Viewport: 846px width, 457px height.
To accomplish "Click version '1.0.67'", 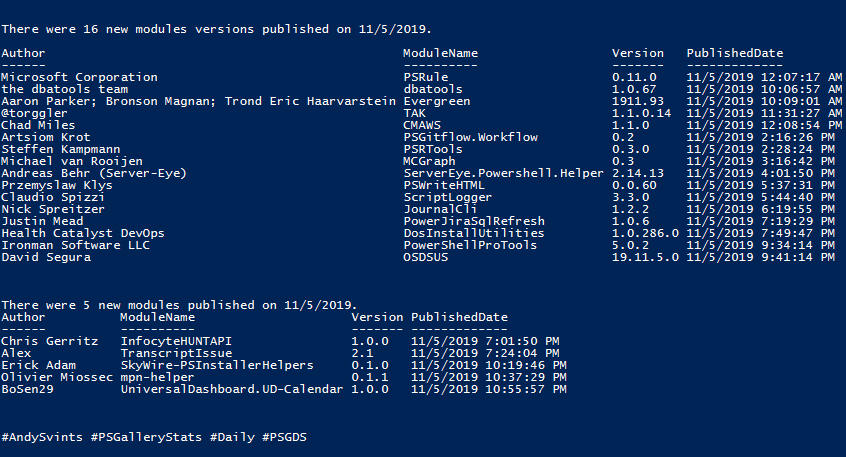I will tap(634, 89).
